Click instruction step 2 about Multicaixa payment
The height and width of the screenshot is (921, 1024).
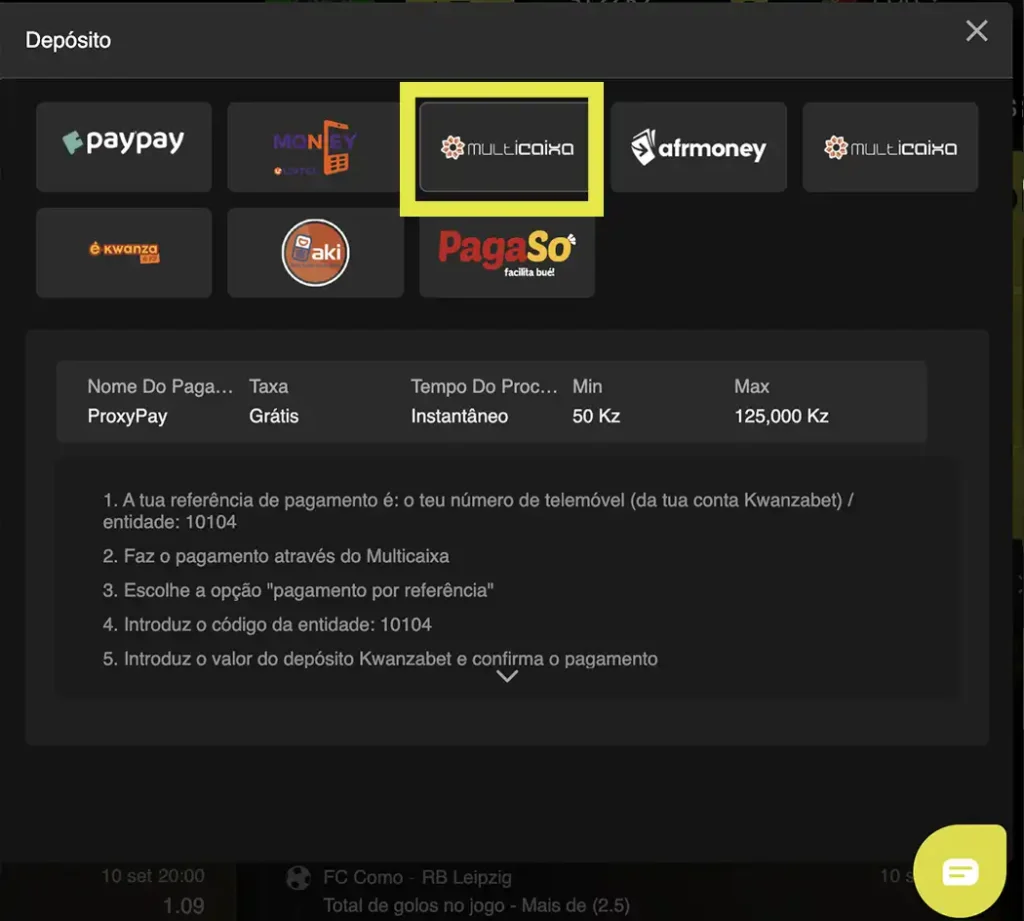click(276, 556)
